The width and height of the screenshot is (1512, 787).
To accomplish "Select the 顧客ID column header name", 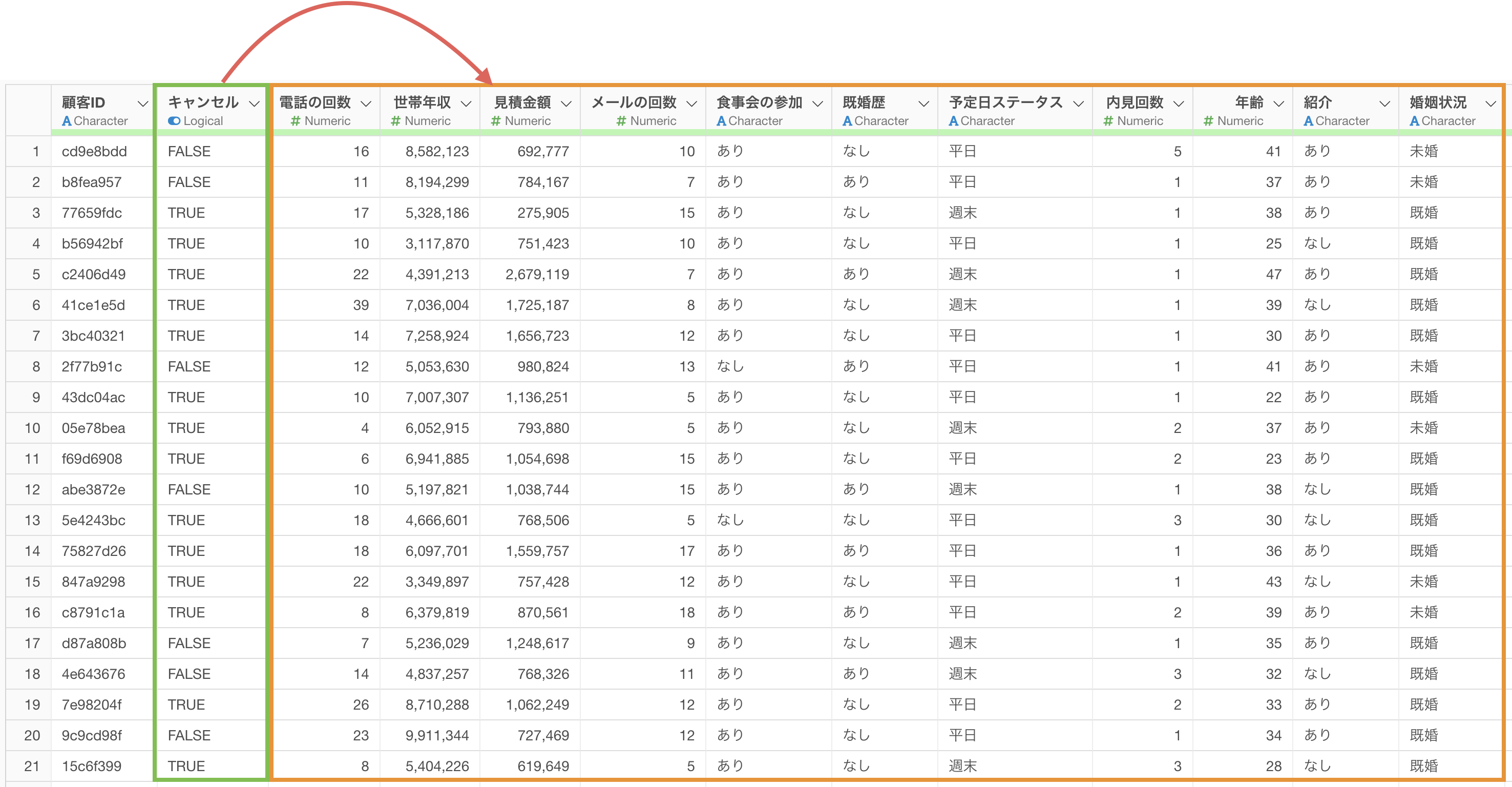I will coord(83,103).
